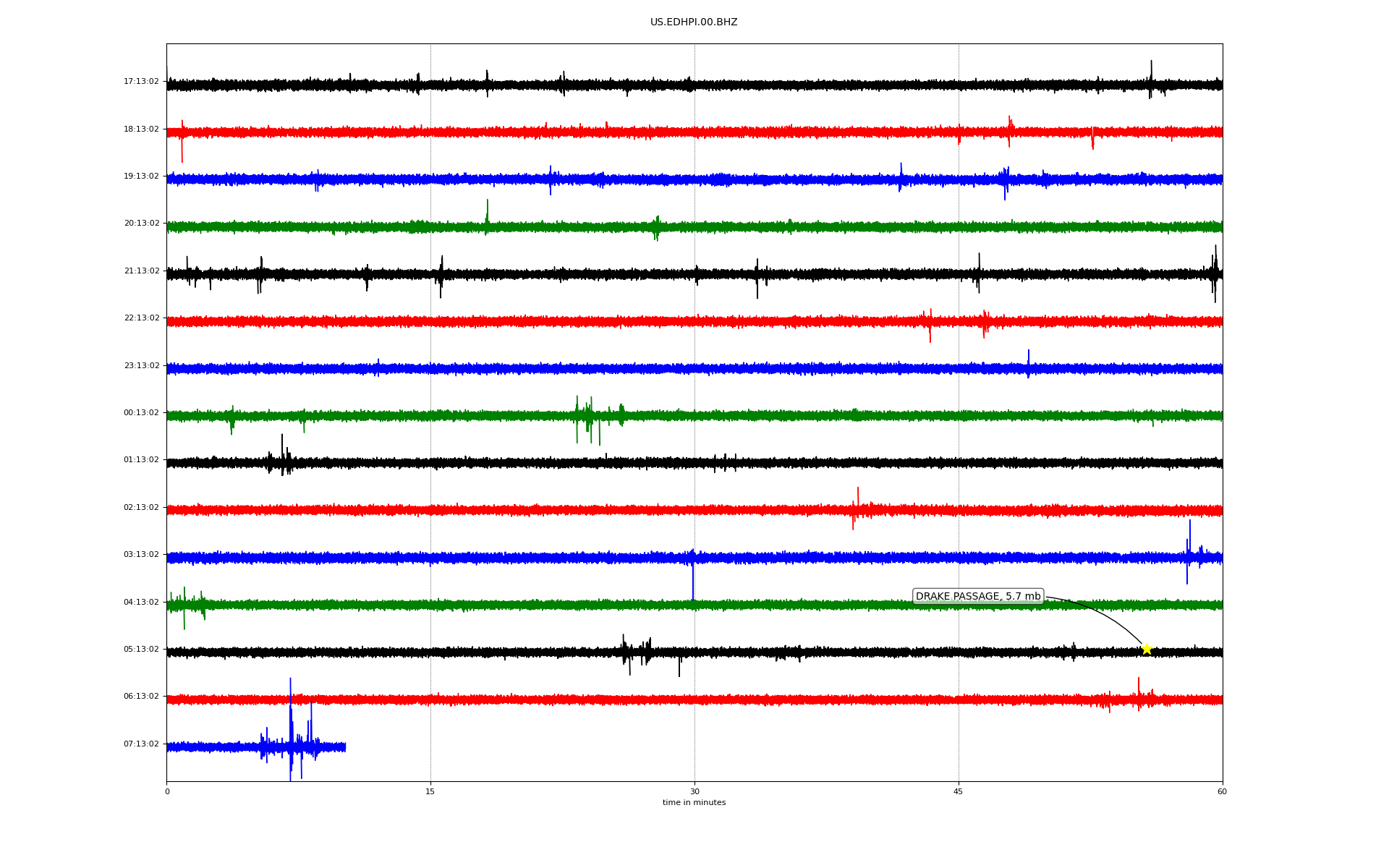Image resolution: width=1389 pixels, height=868 pixels.
Task: Select the 21:13:02 time label
Action: coord(141,271)
